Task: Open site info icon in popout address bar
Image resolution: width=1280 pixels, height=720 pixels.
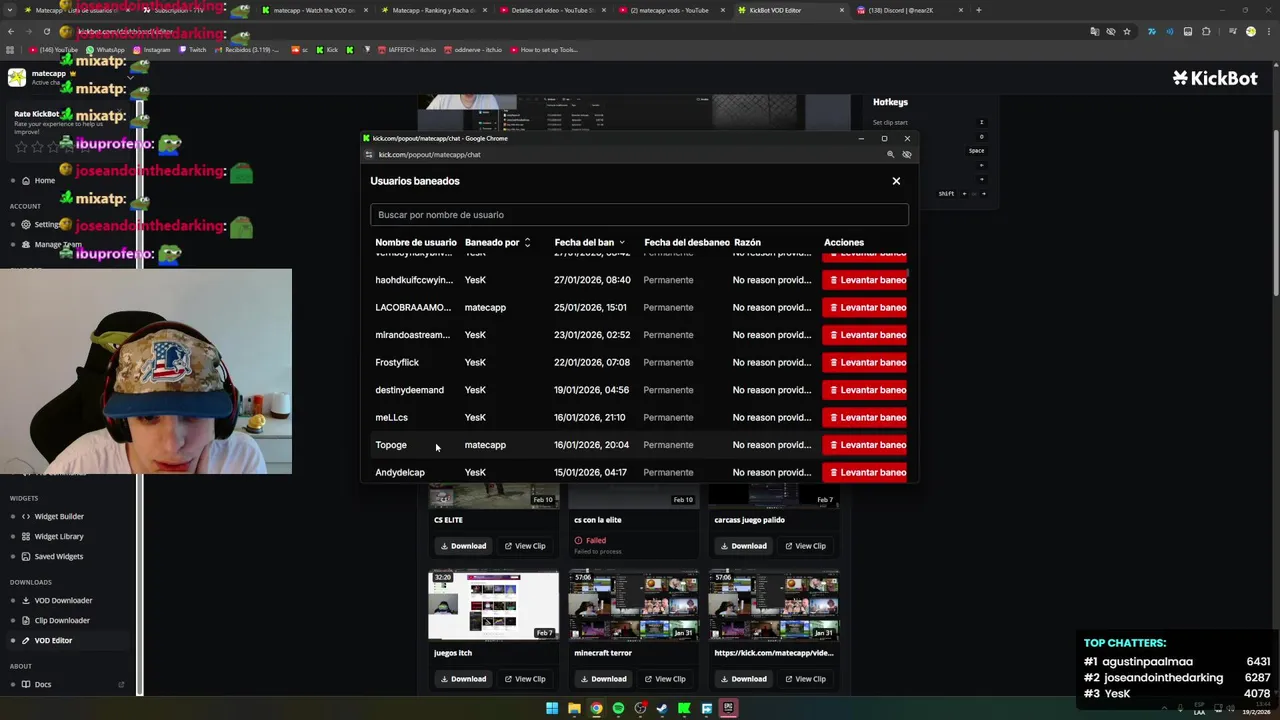Action: click(369, 155)
